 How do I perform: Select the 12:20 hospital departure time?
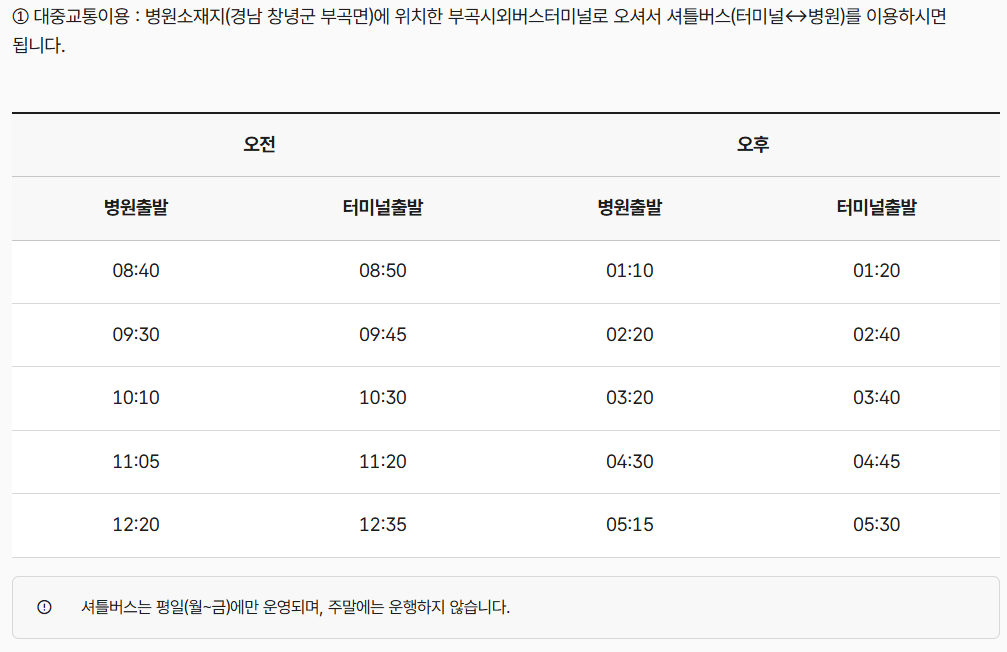pos(134,525)
